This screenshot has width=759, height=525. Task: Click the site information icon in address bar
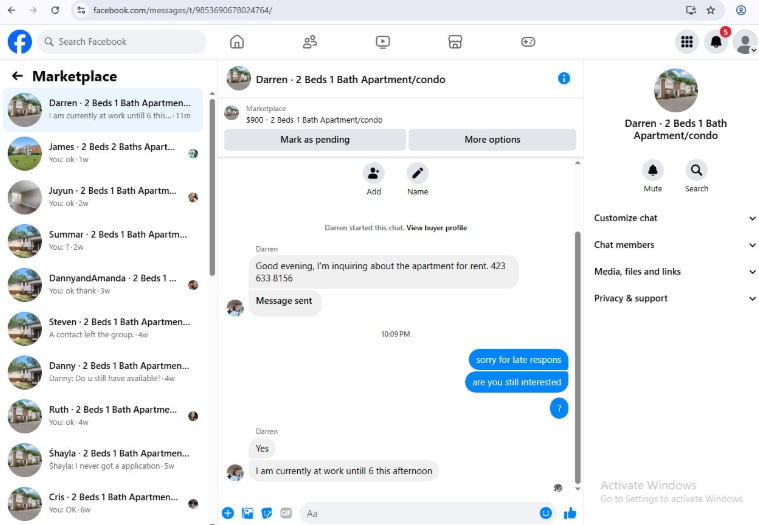pos(81,10)
